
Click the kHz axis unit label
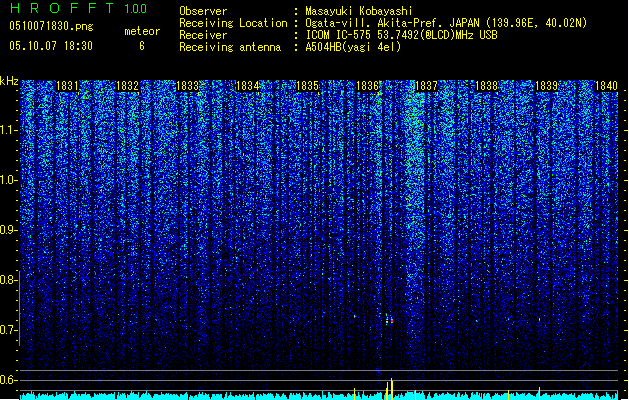9,81
